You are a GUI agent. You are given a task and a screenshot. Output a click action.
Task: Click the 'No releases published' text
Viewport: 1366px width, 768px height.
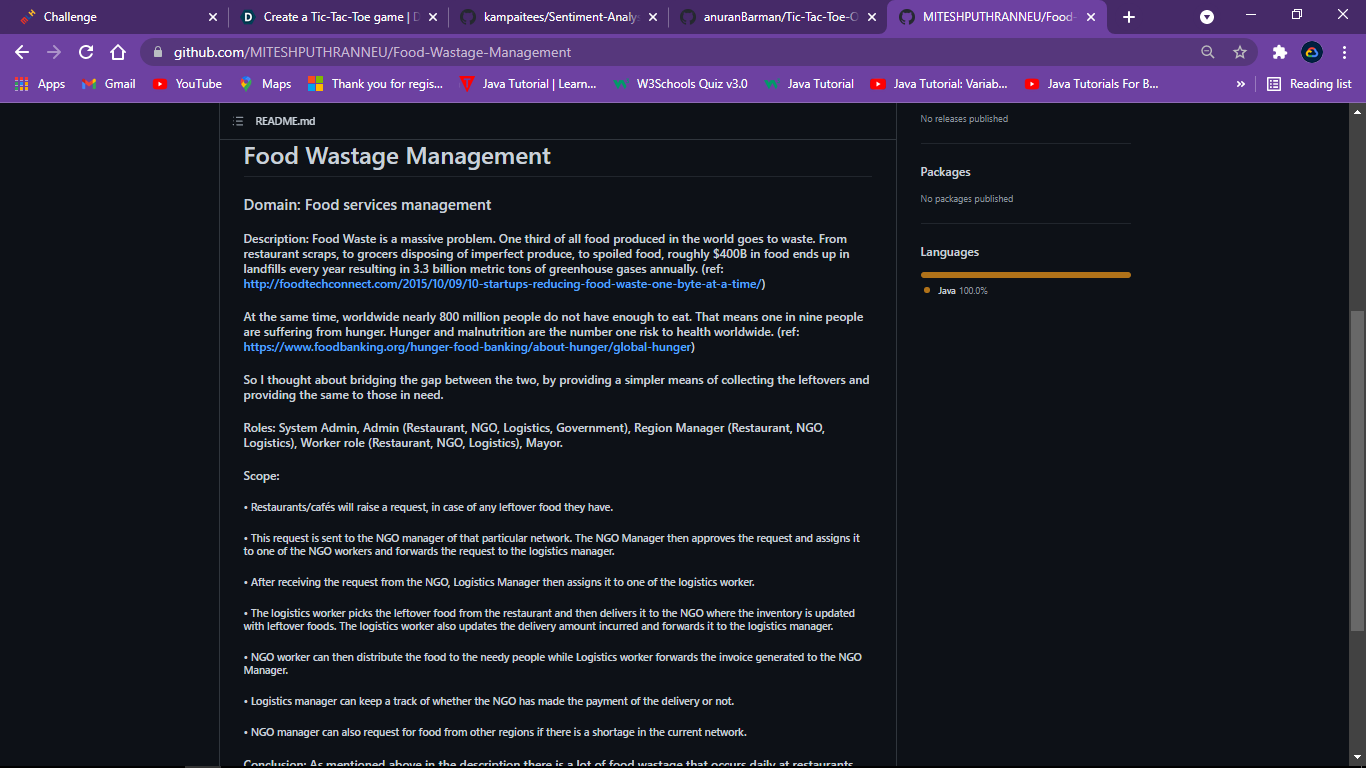coord(964,119)
